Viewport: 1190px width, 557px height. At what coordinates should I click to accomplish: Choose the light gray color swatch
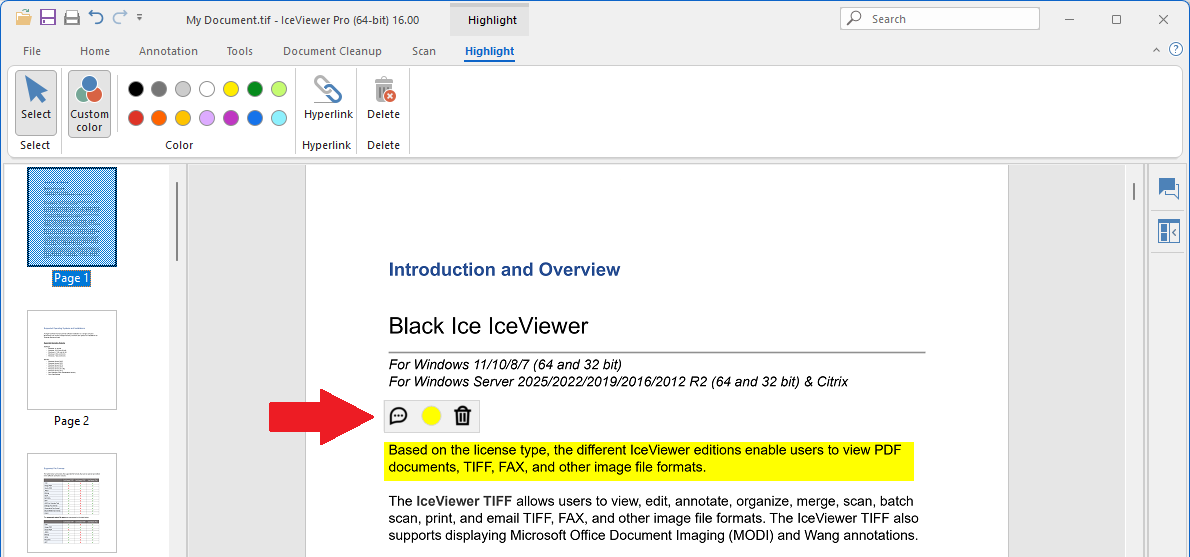(x=183, y=89)
